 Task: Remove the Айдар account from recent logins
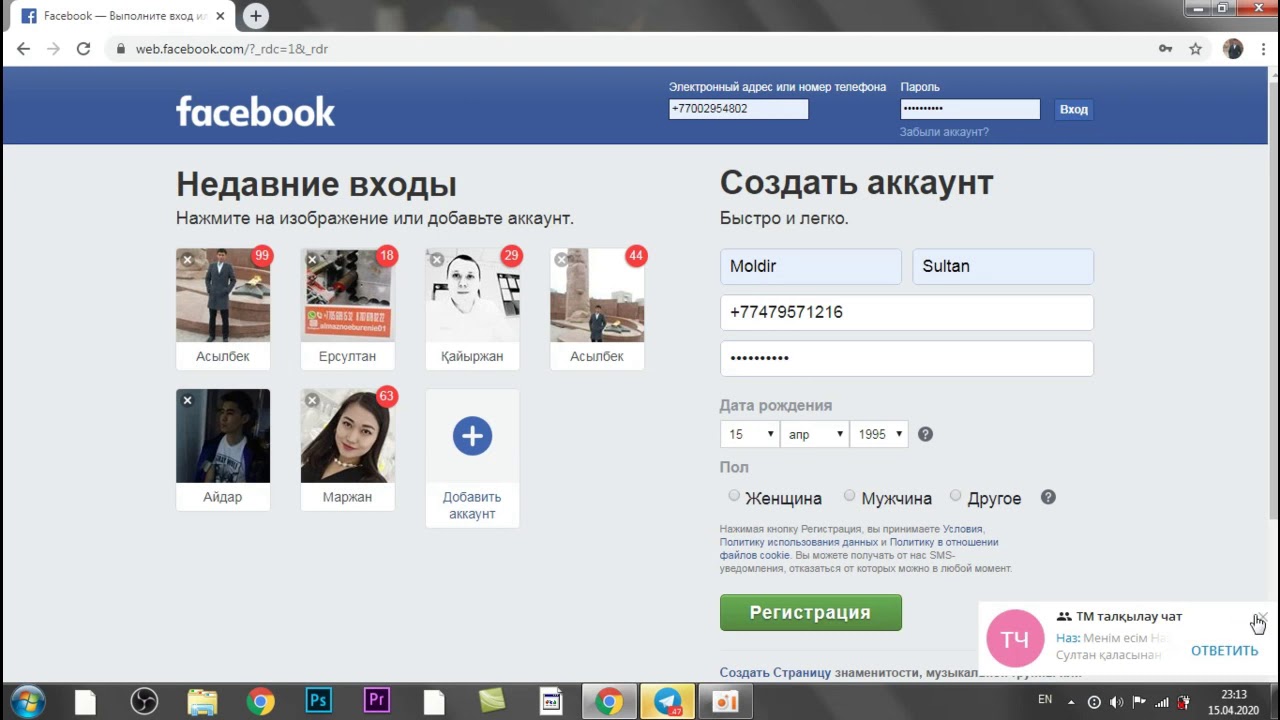tap(187, 400)
